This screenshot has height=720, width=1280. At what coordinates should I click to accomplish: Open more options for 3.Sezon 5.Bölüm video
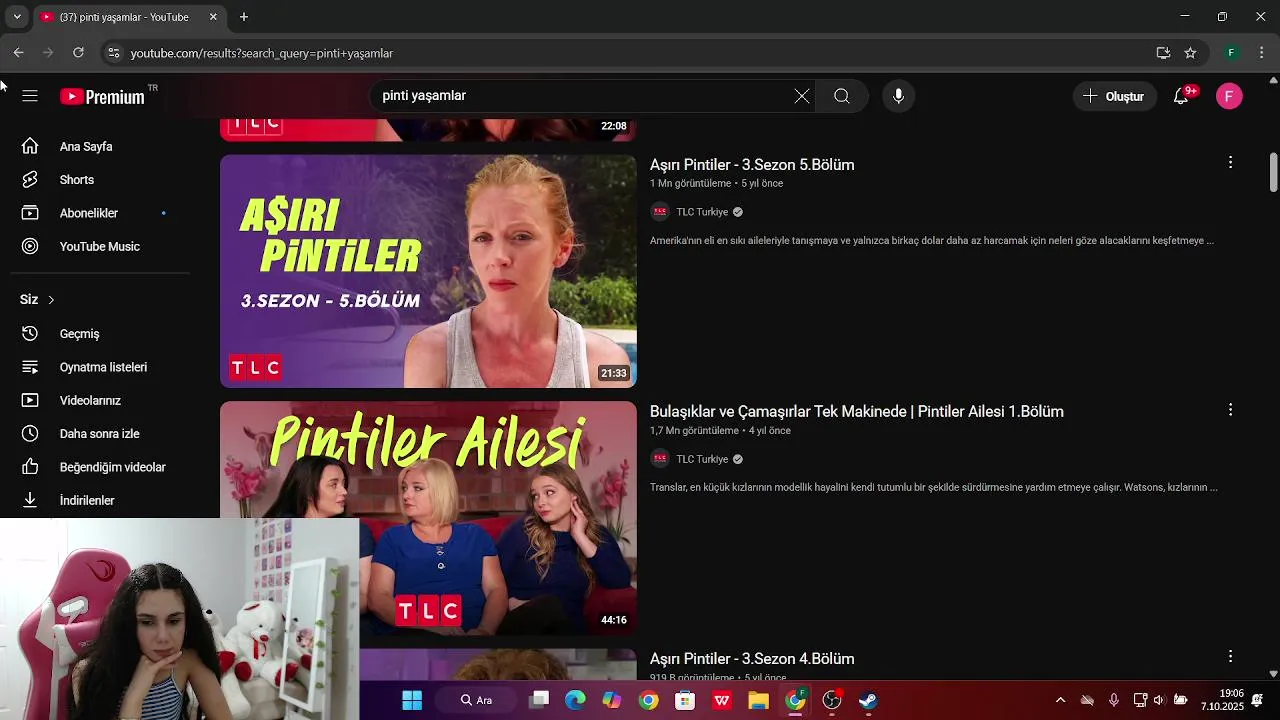pos(1230,162)
